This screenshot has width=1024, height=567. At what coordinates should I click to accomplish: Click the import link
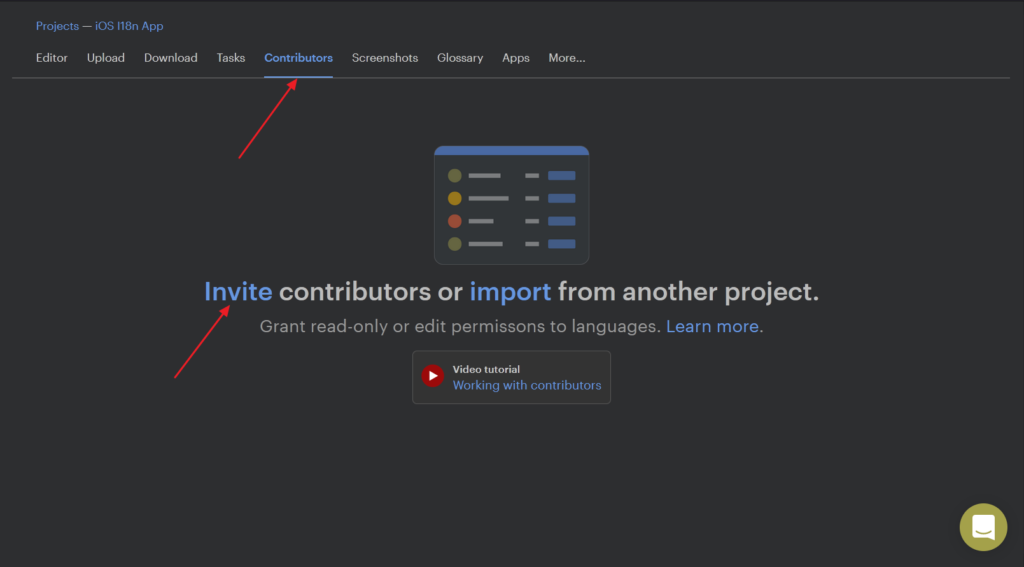point(510,292)
